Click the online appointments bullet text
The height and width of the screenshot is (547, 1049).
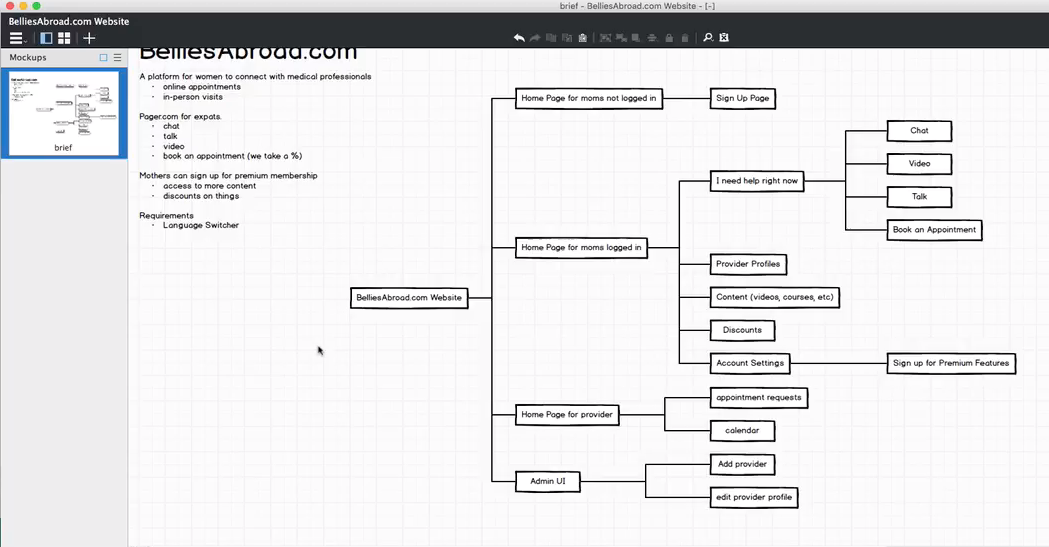coord(201,87)
